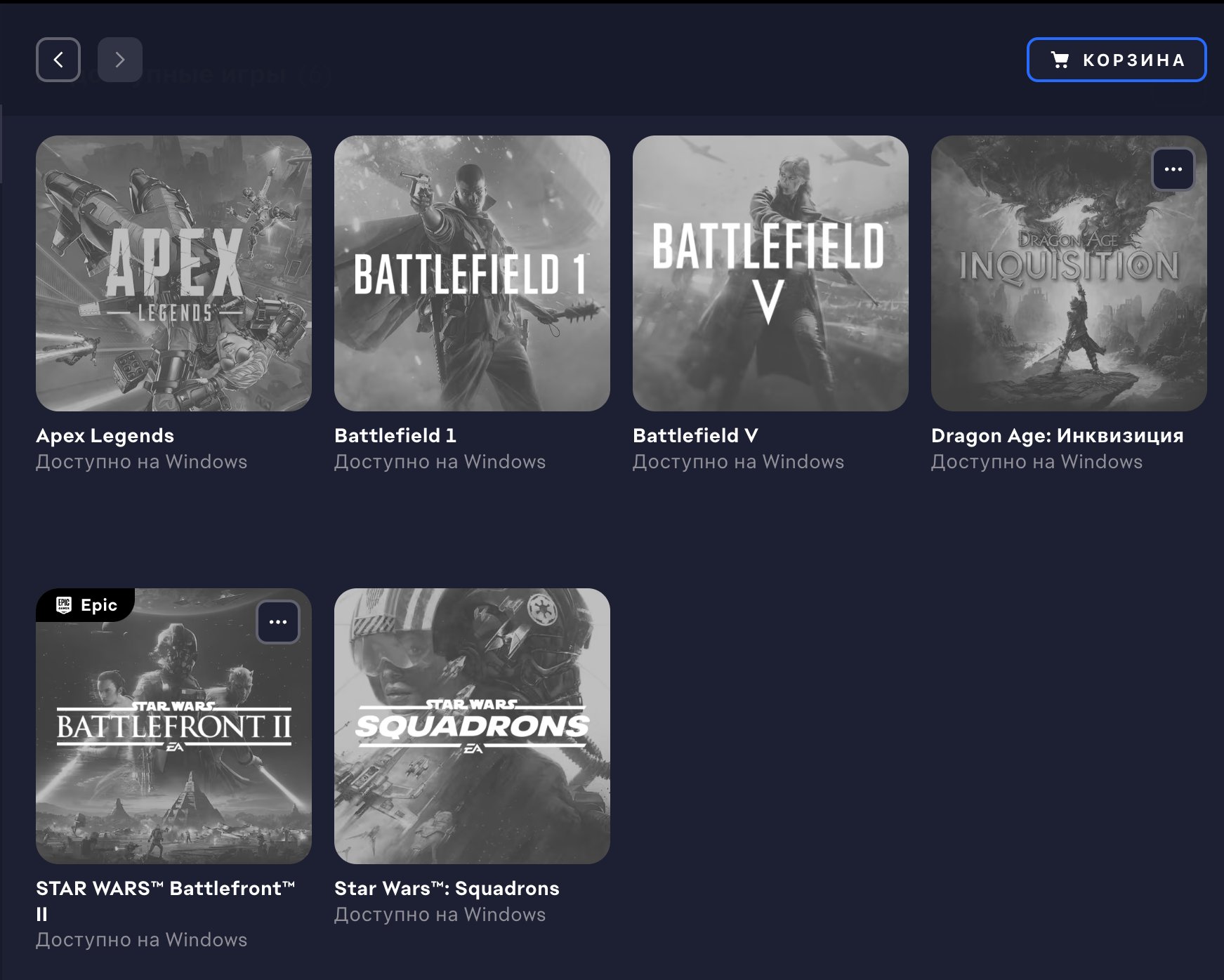Click the Apex Legends title text

[x=105, y=436]
